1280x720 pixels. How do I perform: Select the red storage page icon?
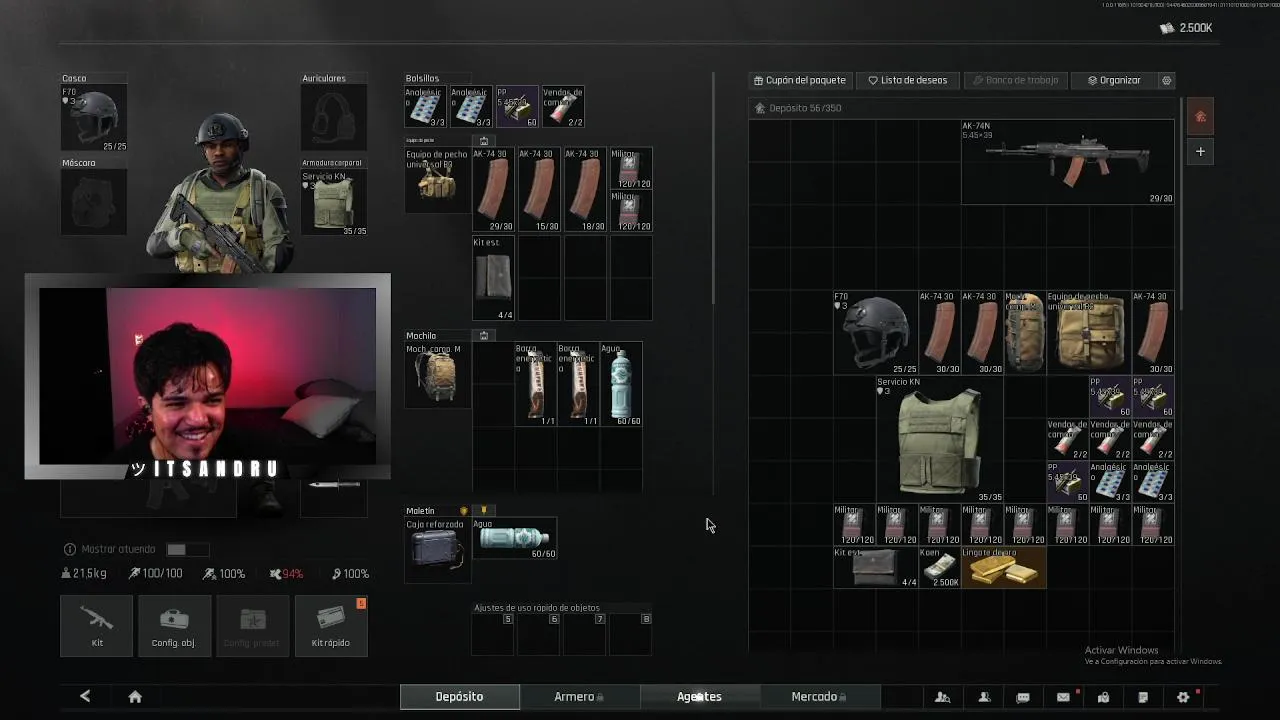[x=1201, y=117]
